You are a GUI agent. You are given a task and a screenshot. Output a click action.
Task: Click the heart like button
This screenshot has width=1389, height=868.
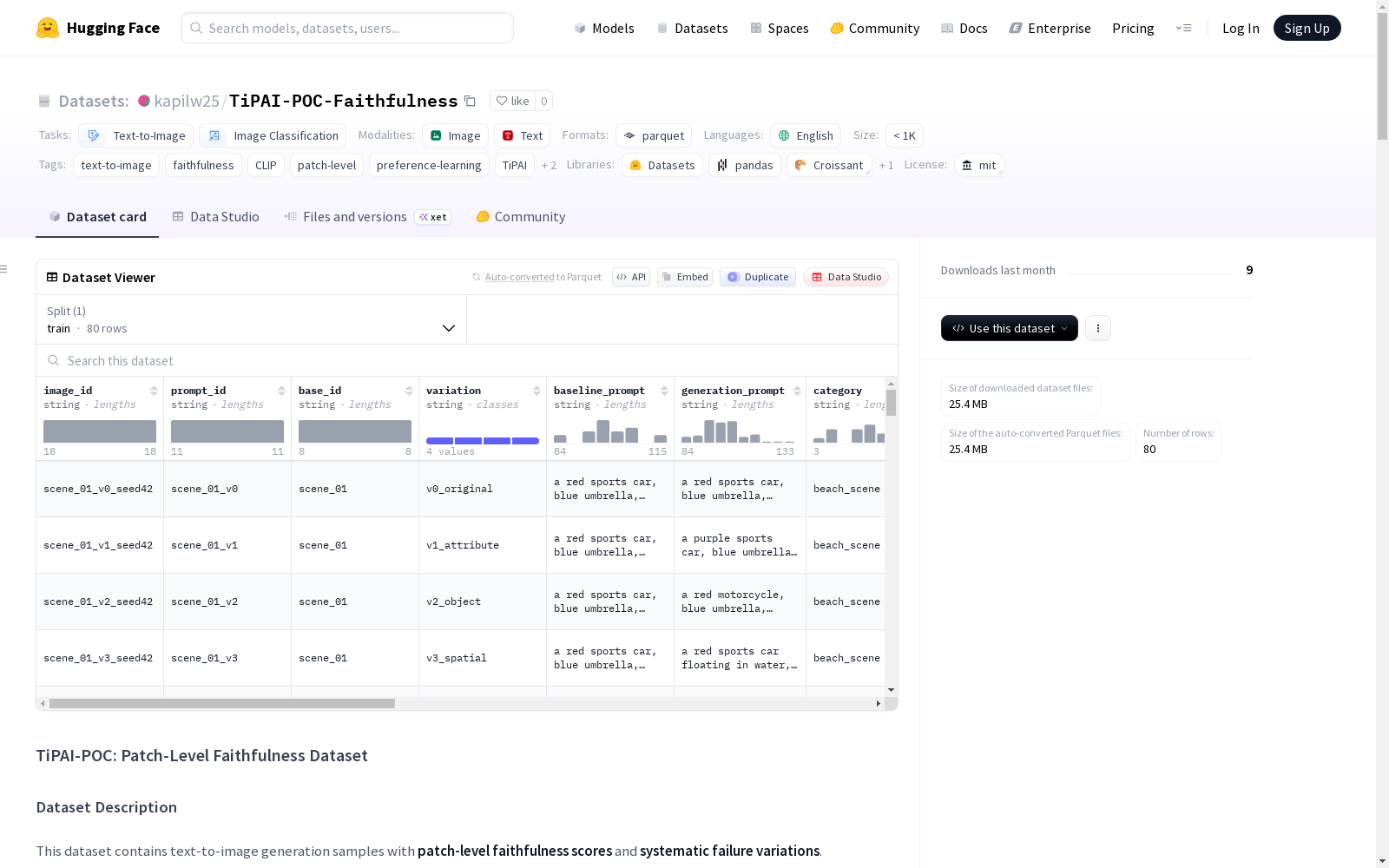click(x=512, y=101)
